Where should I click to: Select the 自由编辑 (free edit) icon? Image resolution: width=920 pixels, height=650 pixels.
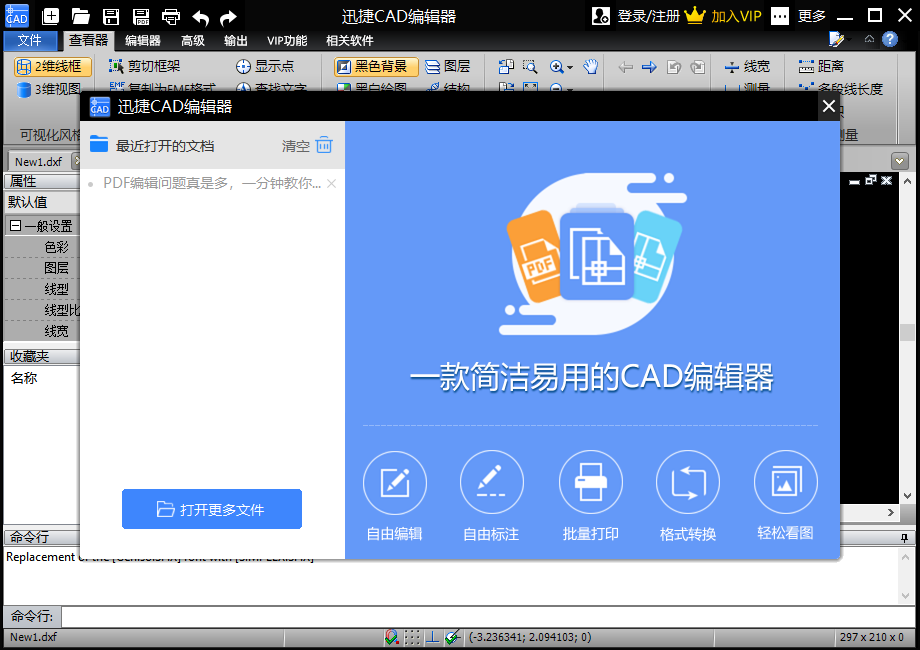[394, 482]
